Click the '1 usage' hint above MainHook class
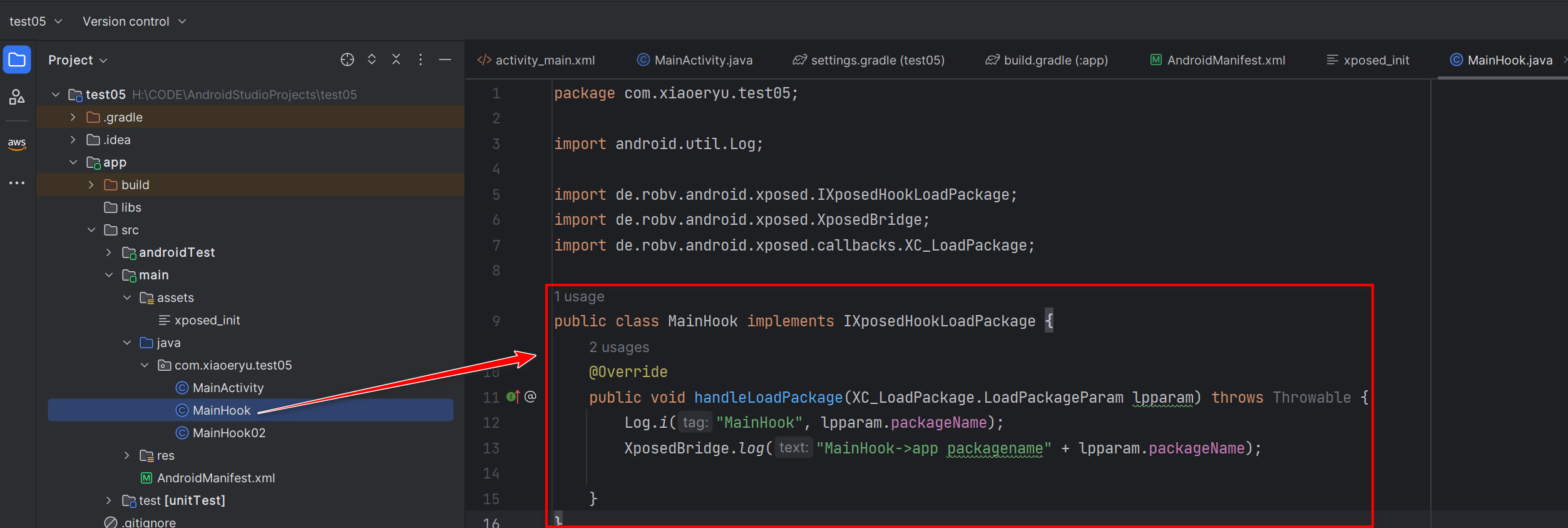This screenshot has width=1568, height=528. point(579,296)
